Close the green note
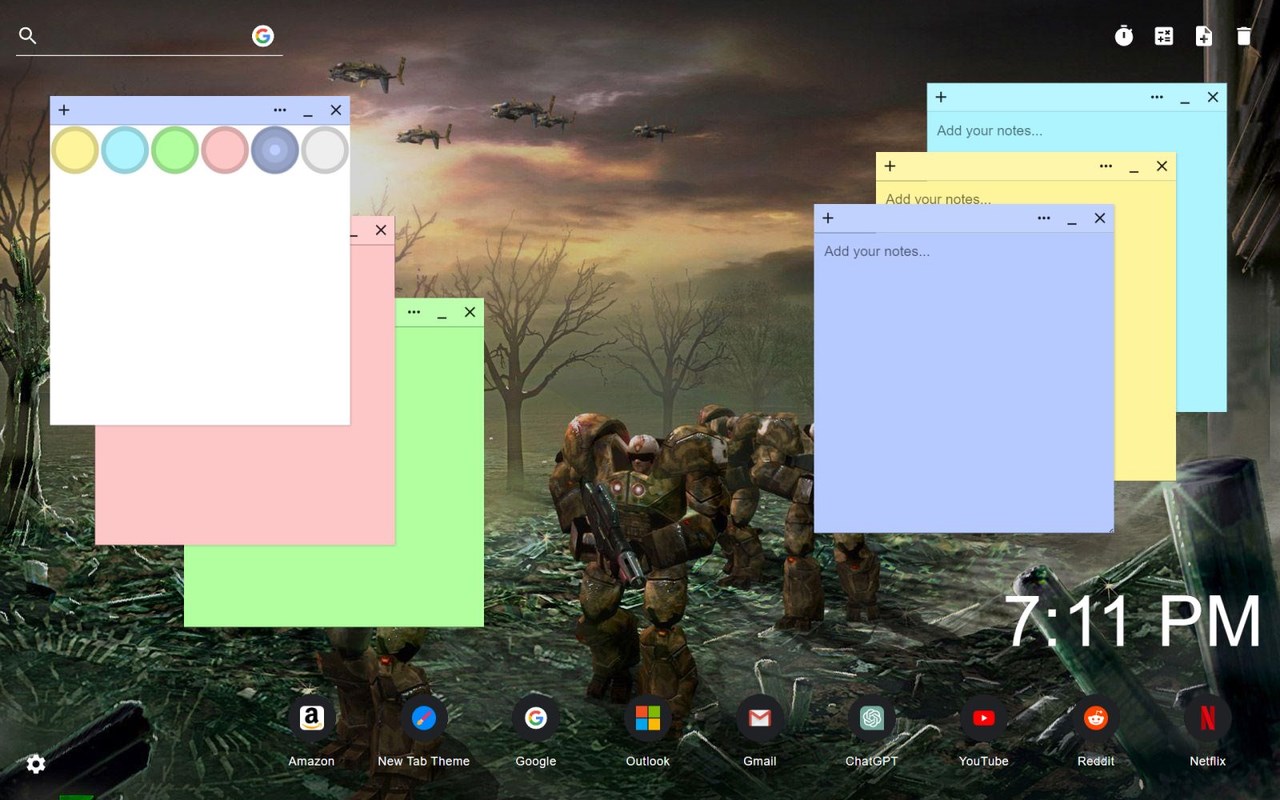 pyautogui.click(x=470, y=312)
